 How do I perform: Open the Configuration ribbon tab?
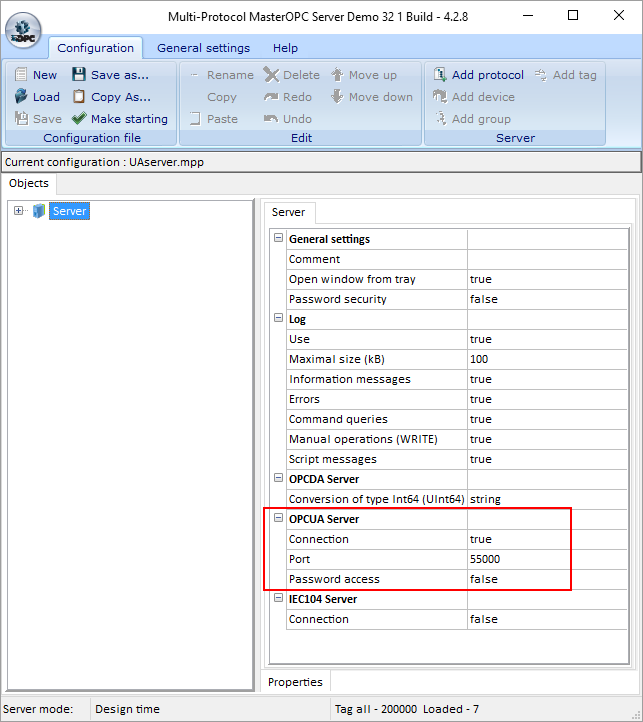point(95,48)
